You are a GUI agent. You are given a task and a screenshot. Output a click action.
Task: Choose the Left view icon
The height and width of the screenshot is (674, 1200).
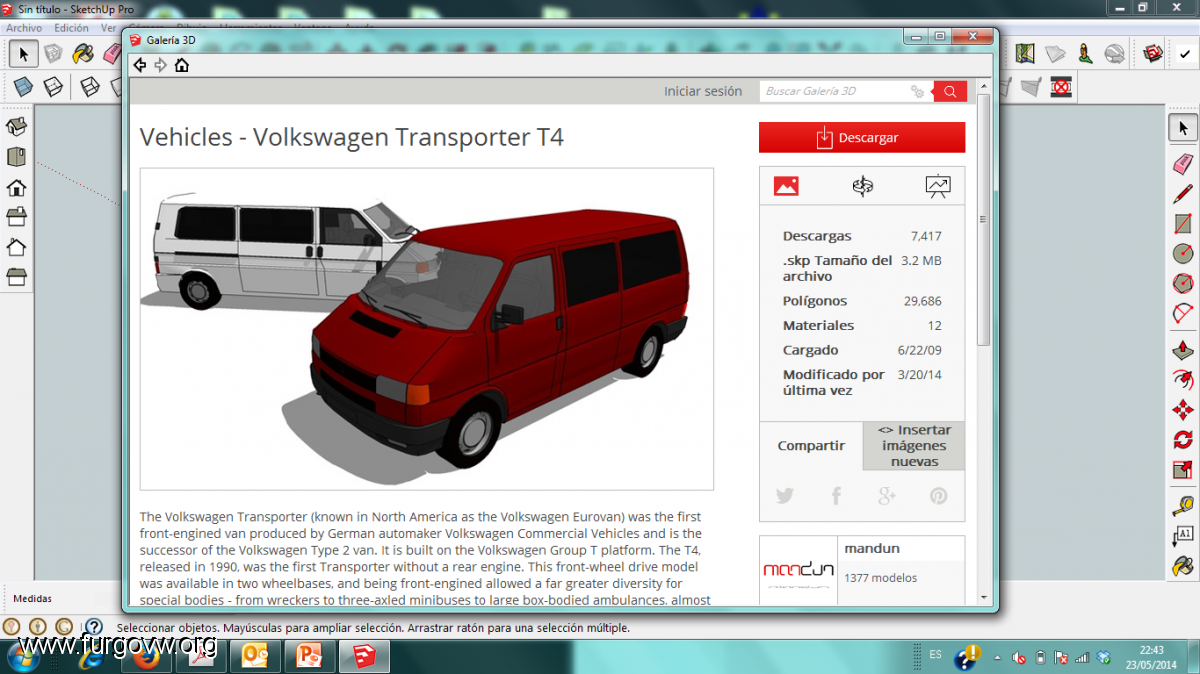pyautogui.click(x=16, y=277)
